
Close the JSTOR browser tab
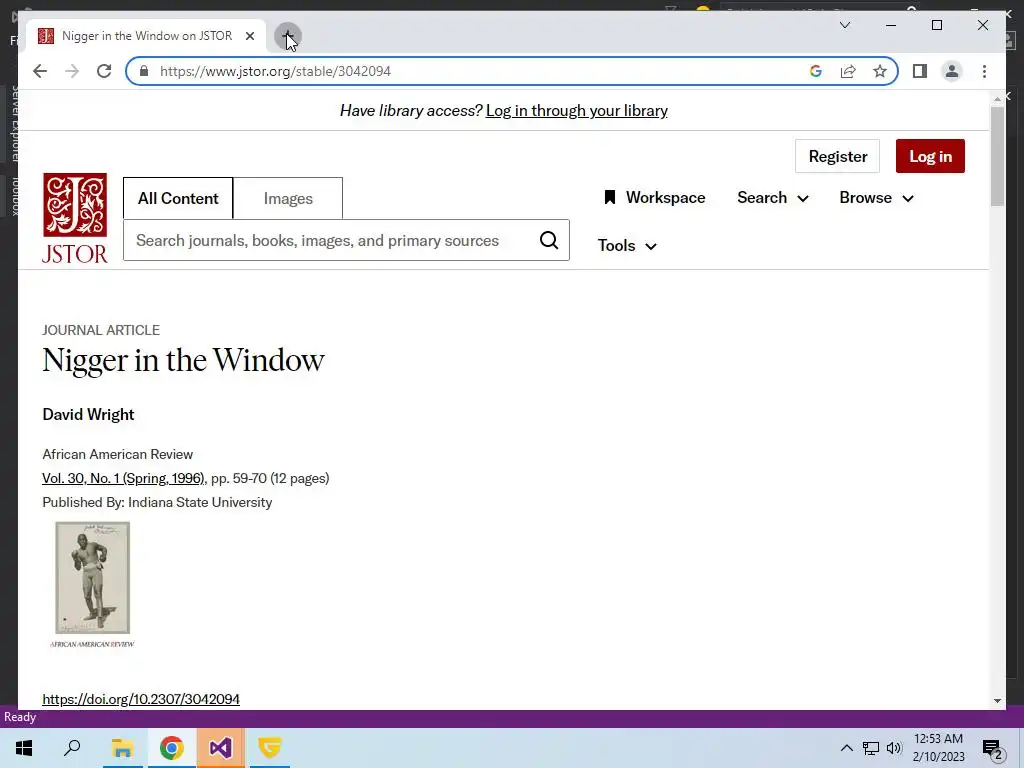249,36
